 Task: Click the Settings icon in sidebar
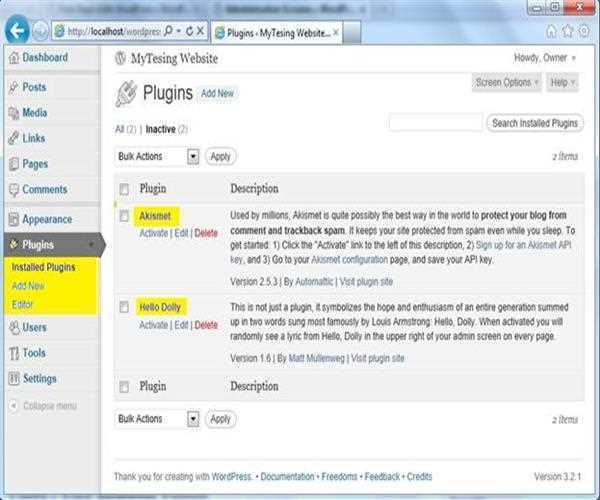12,378
